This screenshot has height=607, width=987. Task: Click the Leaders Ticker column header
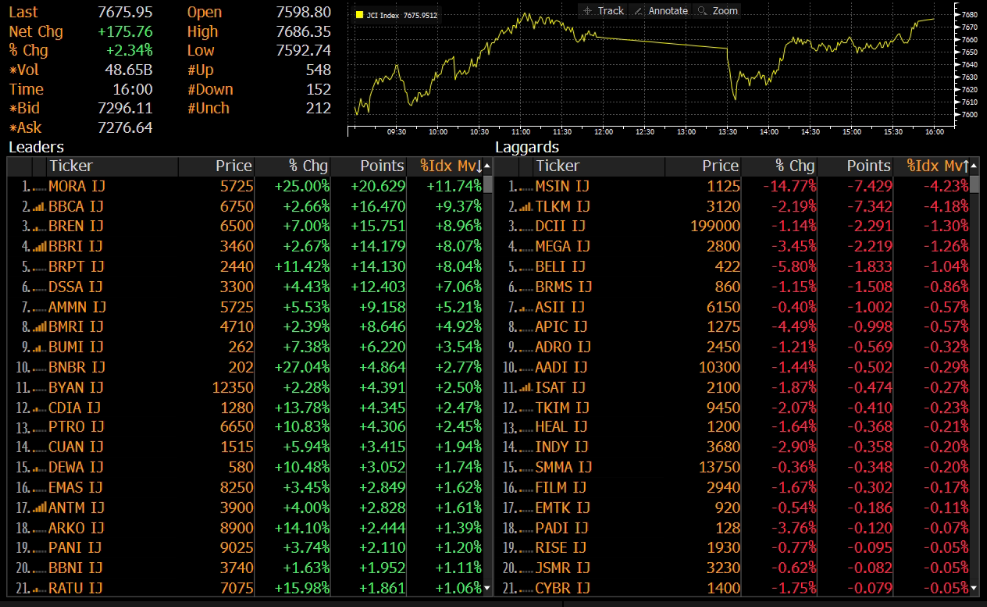(x=70, y=166)
